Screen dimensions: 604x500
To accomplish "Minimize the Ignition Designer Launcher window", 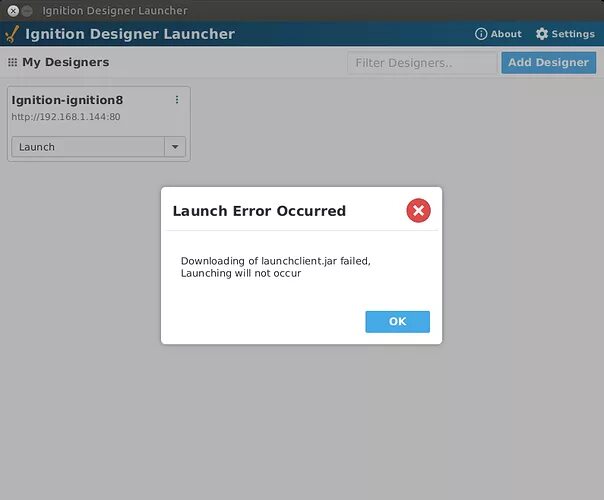I will pos(27,11).
